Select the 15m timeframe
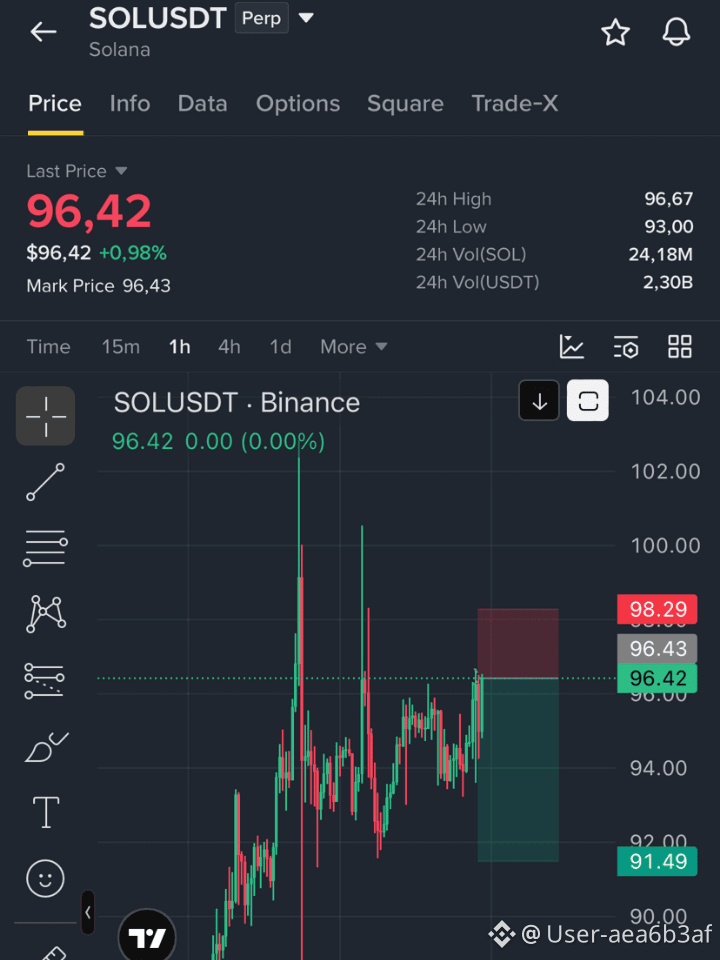Image resolution: width=720 pixels, height=960 pixels. point(121,347)
